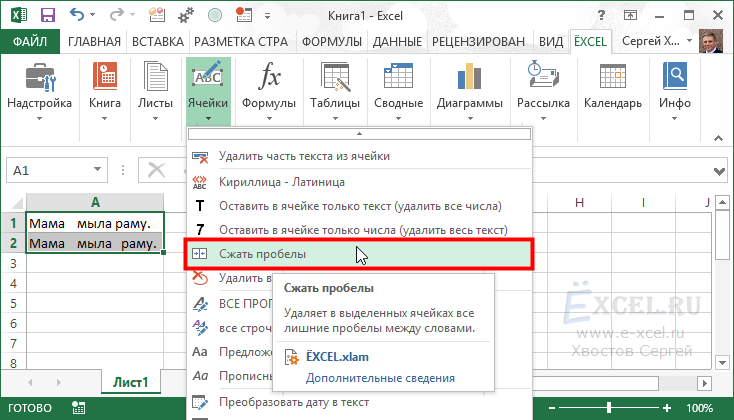The height and width of the screenshot is (420, 734).
Task: Open the Customize Quick Access Toolbar dropdown
Action: point(267,16)
